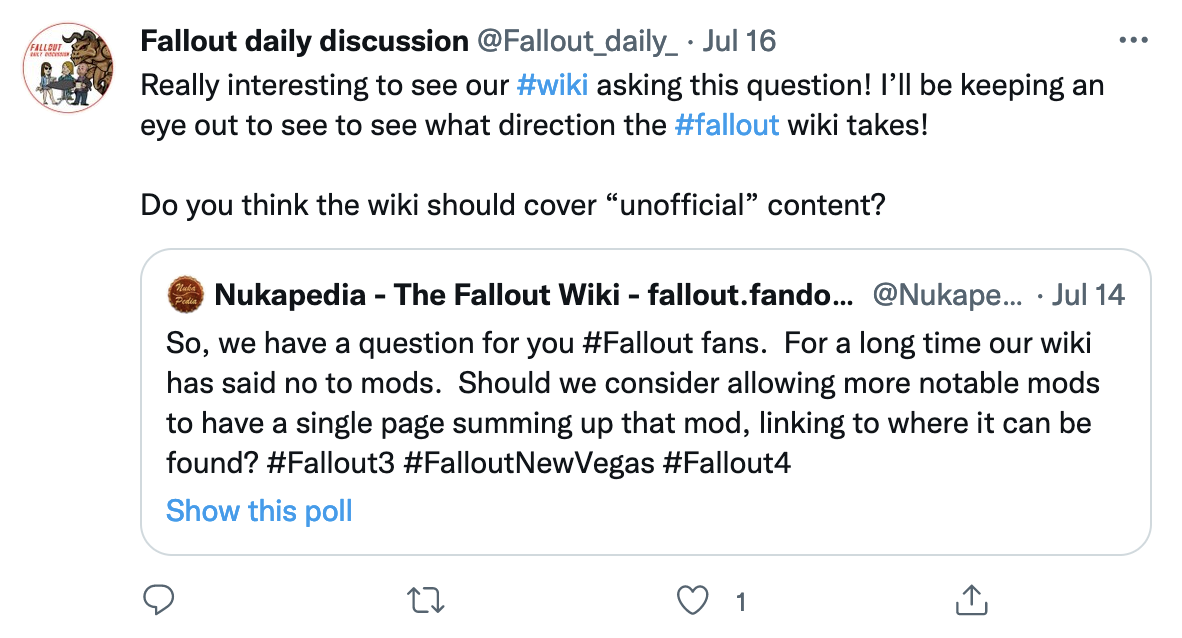Open the Jul 16 tweet timestamp
Image resolution: width=1182 pixels, height=638 pixels.
tap(740, 42)
